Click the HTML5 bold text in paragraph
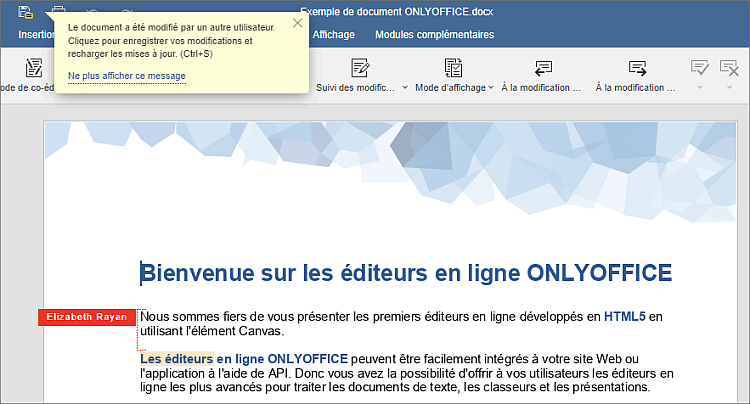 (x=624, y=317)
